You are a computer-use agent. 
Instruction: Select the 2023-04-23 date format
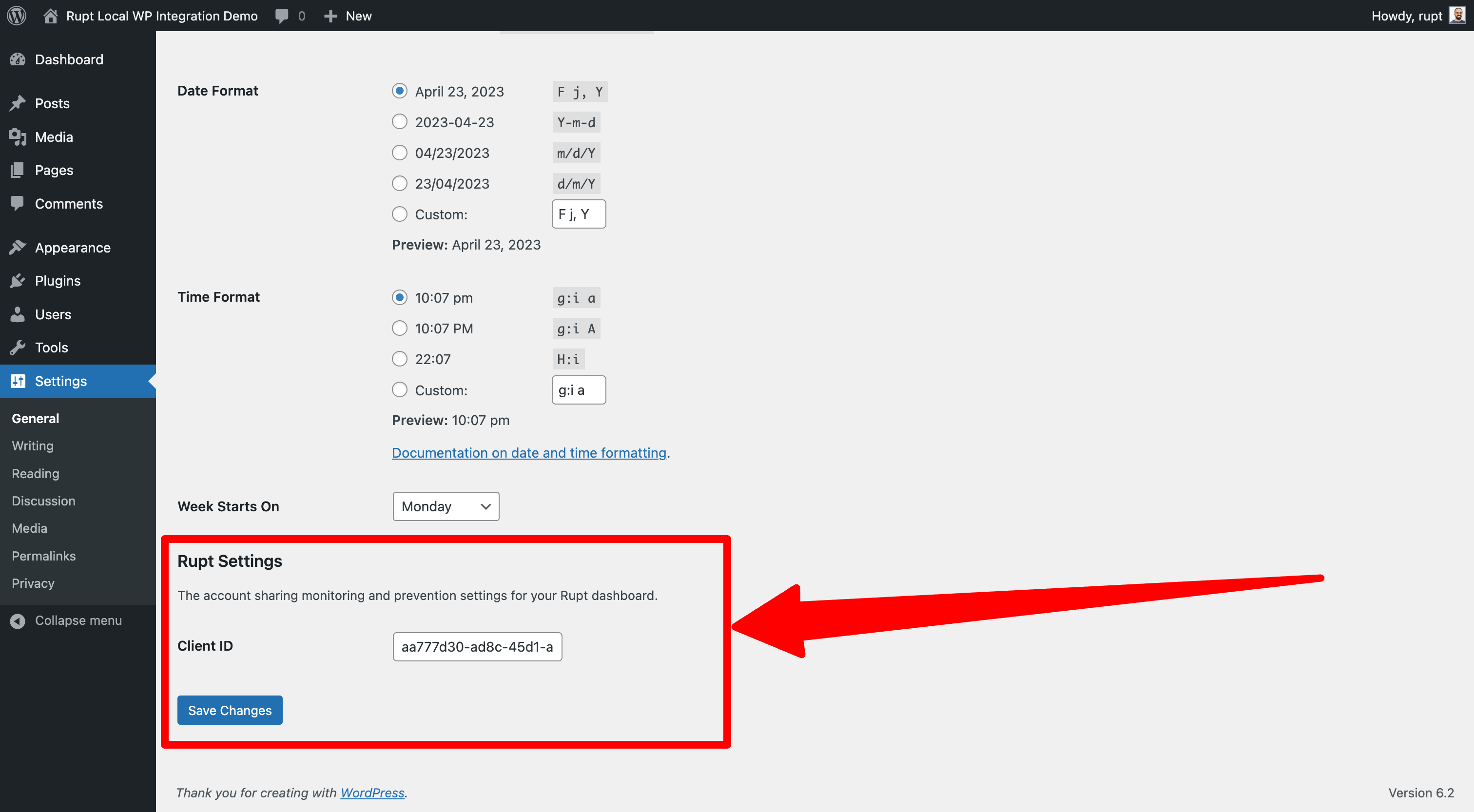pos(399,122)
